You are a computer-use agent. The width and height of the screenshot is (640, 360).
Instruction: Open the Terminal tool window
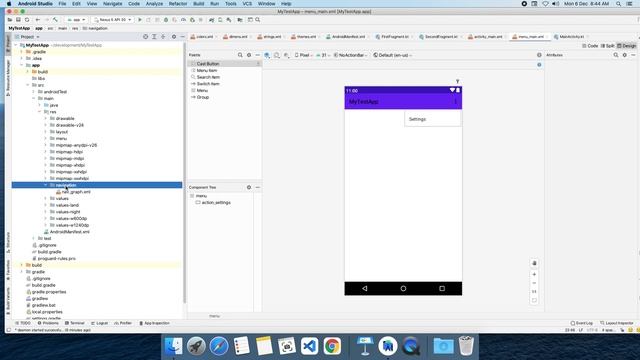coord(75,323)
